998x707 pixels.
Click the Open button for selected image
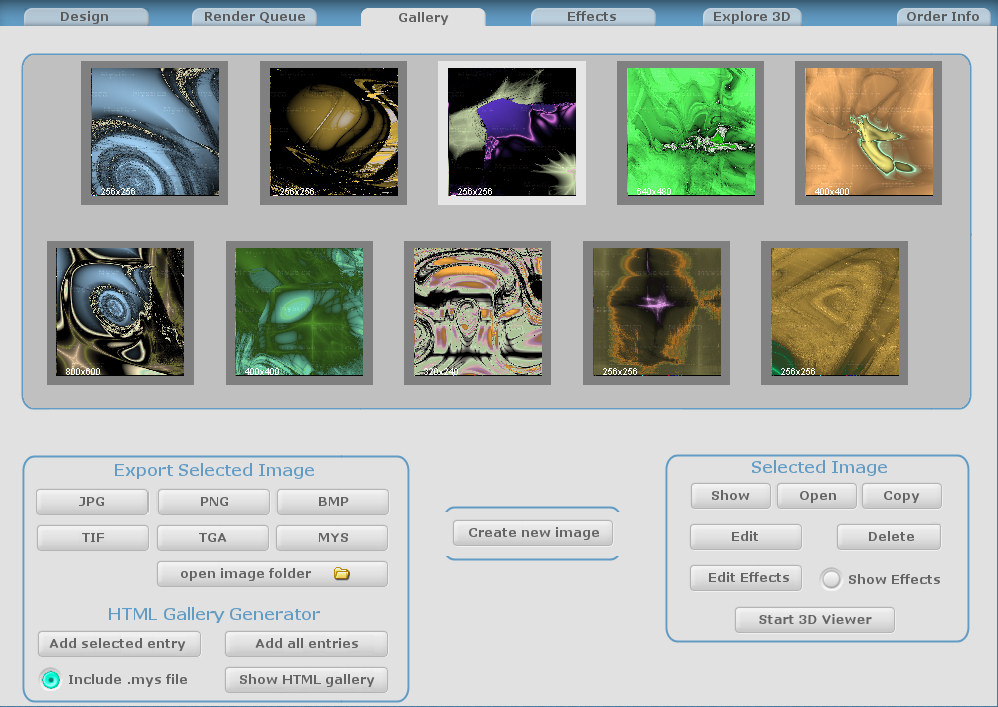(817, 496)
